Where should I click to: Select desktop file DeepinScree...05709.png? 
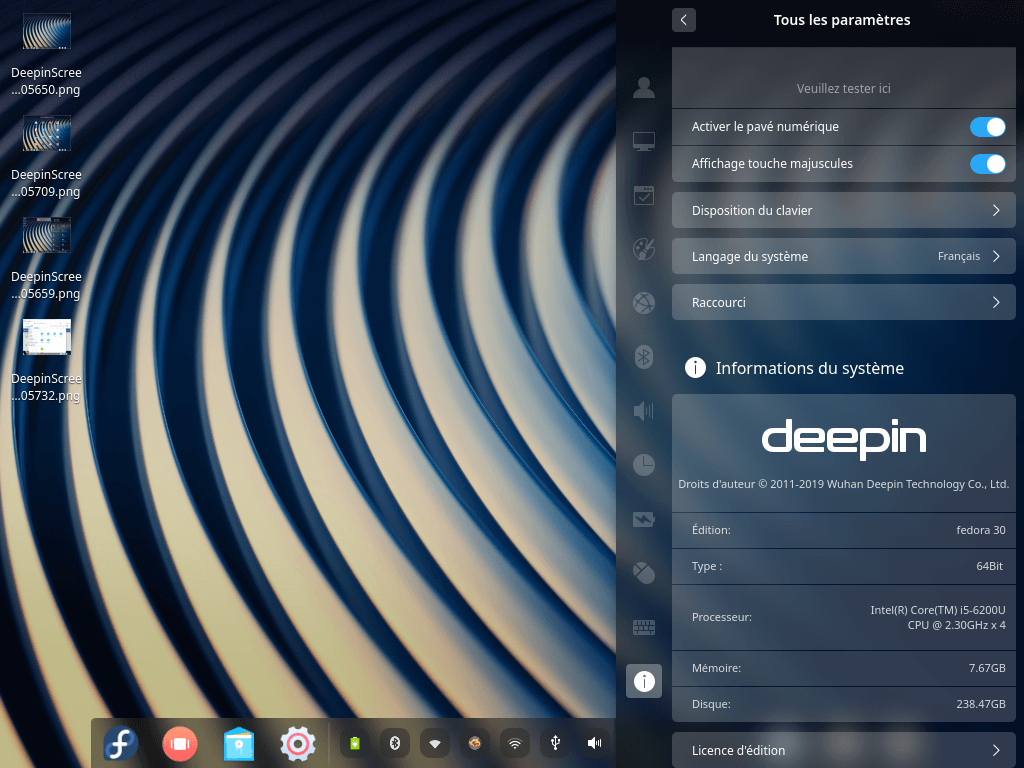coord(46,157)
